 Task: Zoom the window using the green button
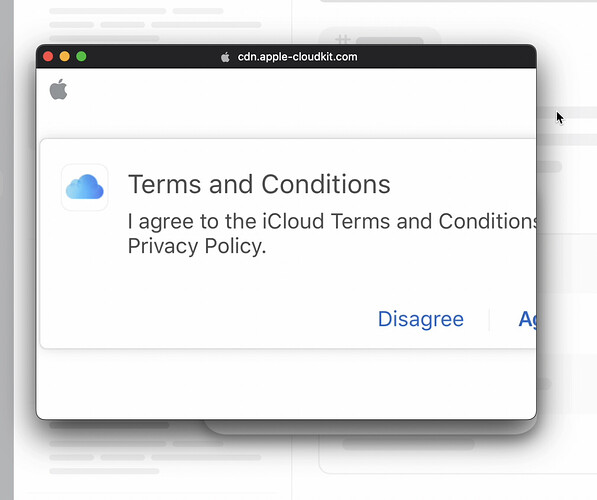point(81,56)
